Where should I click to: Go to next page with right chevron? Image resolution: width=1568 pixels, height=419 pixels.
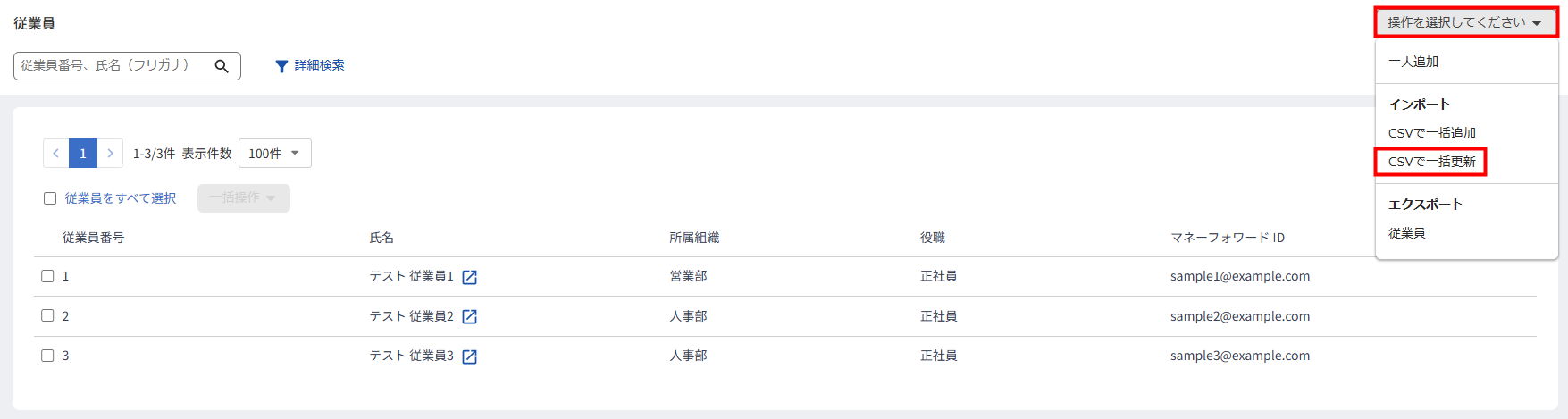point(110,154)
